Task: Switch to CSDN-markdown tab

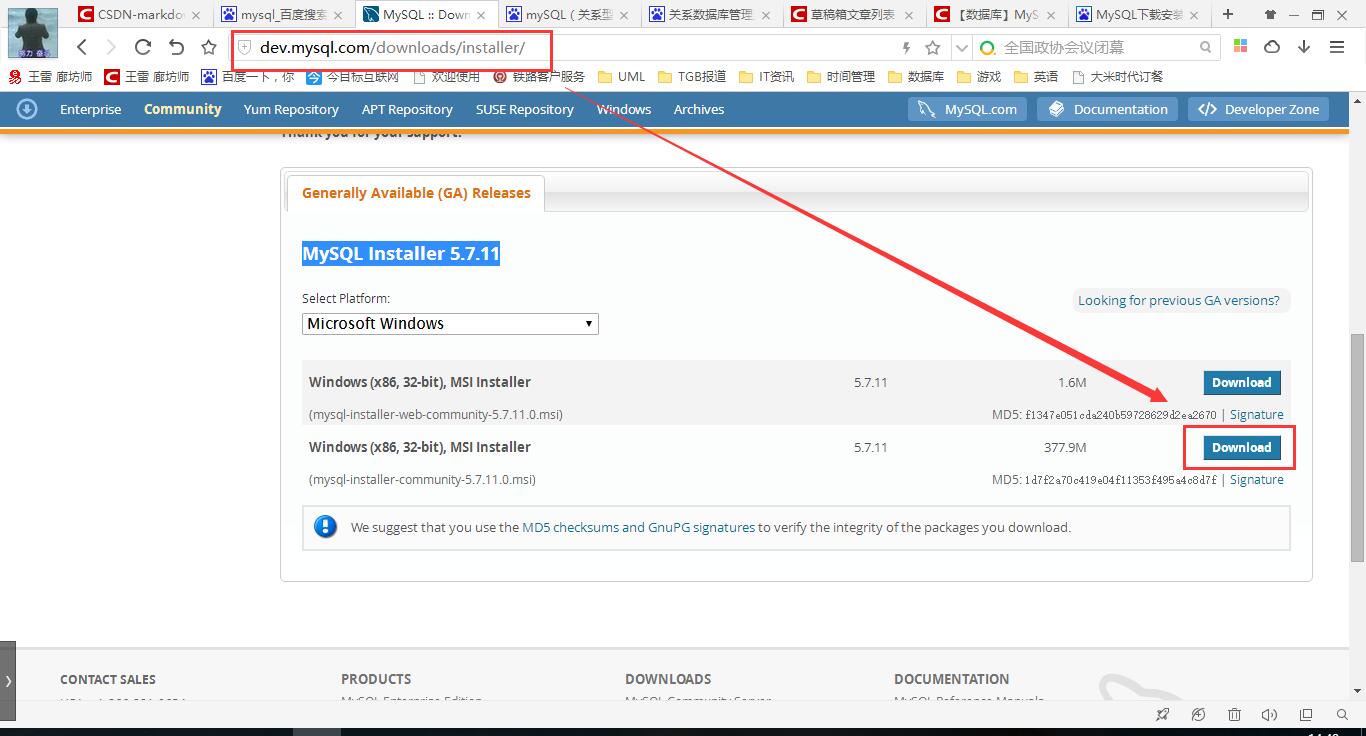Action: click(139, 14)
